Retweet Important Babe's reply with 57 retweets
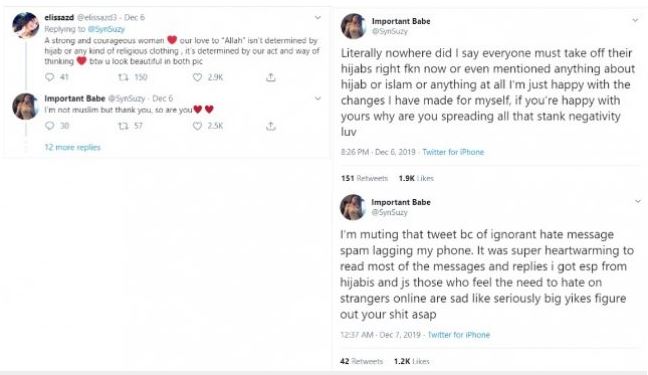The height and width of the screenshot is (375, 648). coord(123,126)
